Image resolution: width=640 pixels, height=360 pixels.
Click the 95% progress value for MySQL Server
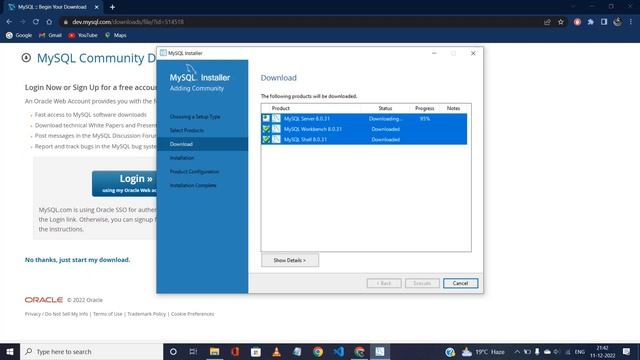point(424,119)
